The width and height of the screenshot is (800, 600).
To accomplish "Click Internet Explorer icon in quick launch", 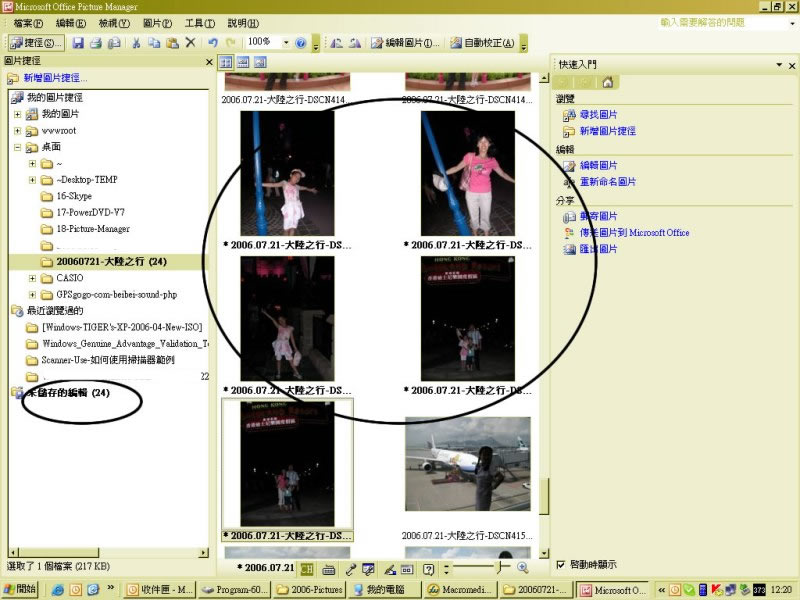I will [x=58, y=590].
